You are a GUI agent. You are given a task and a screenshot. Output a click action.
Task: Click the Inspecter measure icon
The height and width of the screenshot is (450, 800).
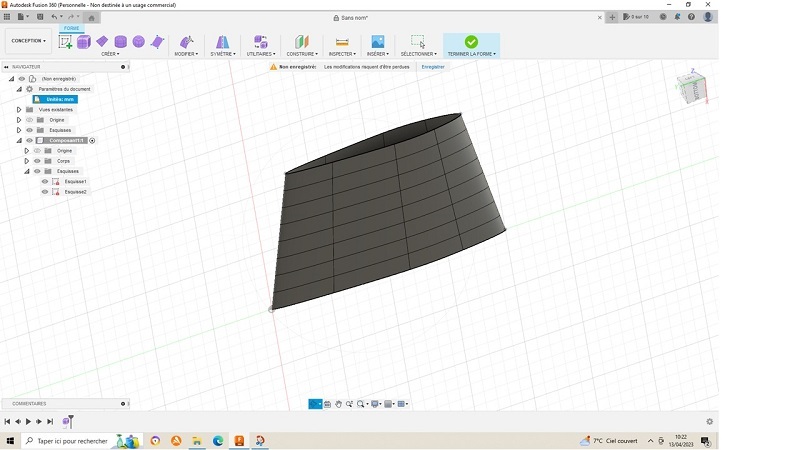342,42
